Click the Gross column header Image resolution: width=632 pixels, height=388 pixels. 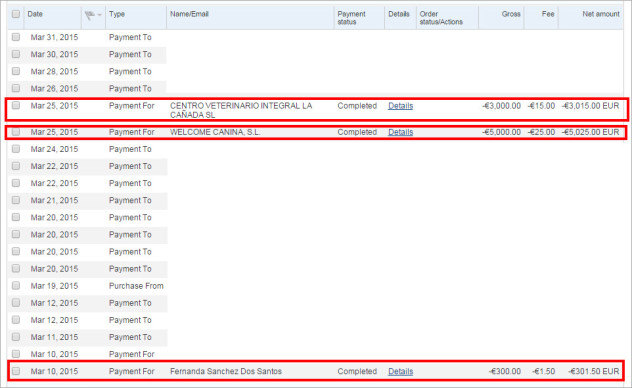tap(511, 14)
